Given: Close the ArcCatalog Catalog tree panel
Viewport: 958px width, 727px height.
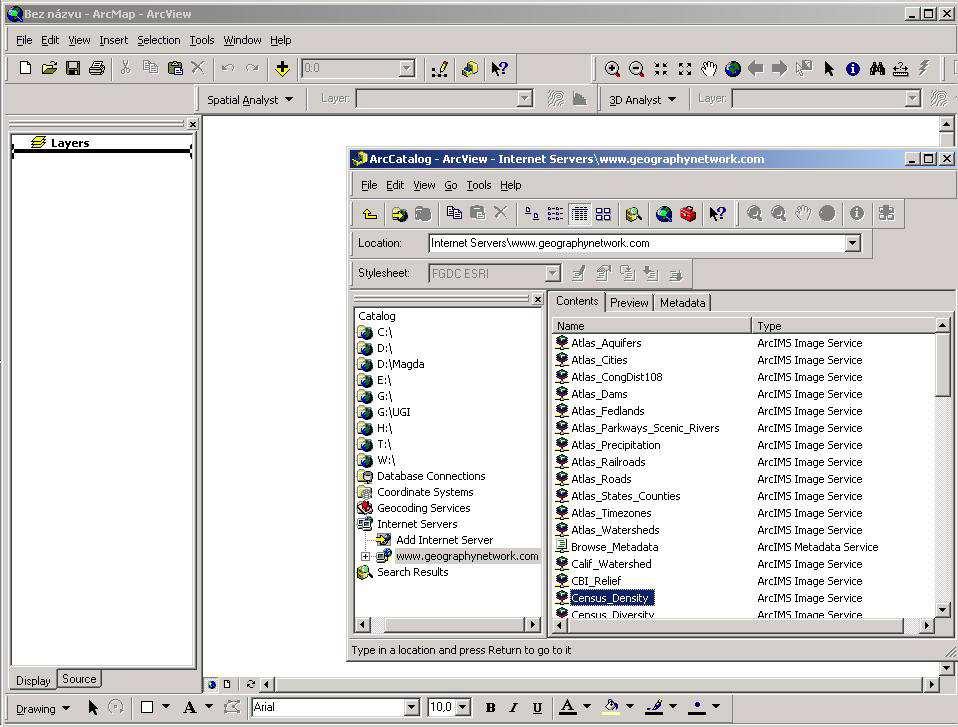Looking at the screenshot, I should [x=537, y=299].
